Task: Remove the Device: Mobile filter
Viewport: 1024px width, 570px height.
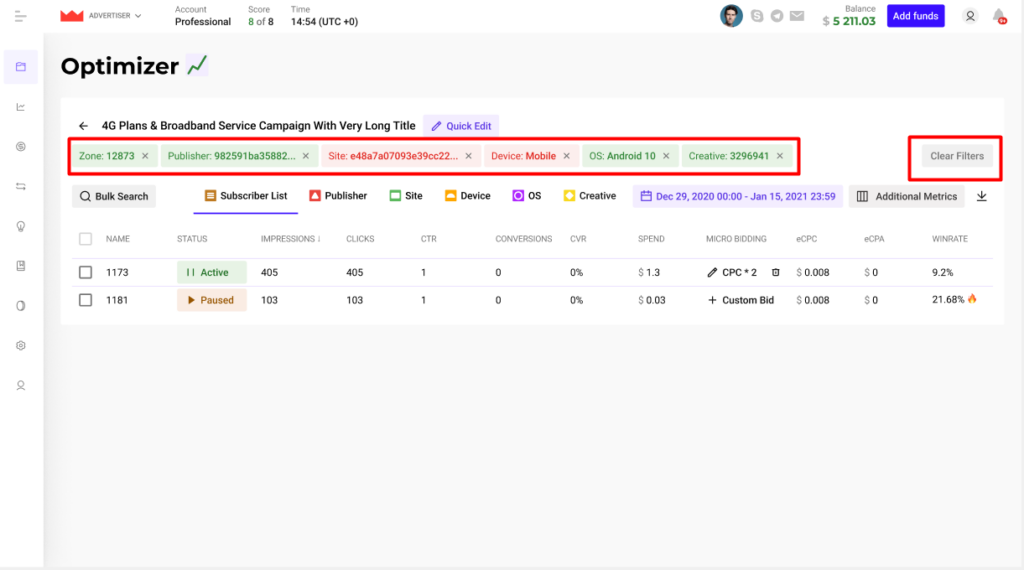Action: pos(566,156)
